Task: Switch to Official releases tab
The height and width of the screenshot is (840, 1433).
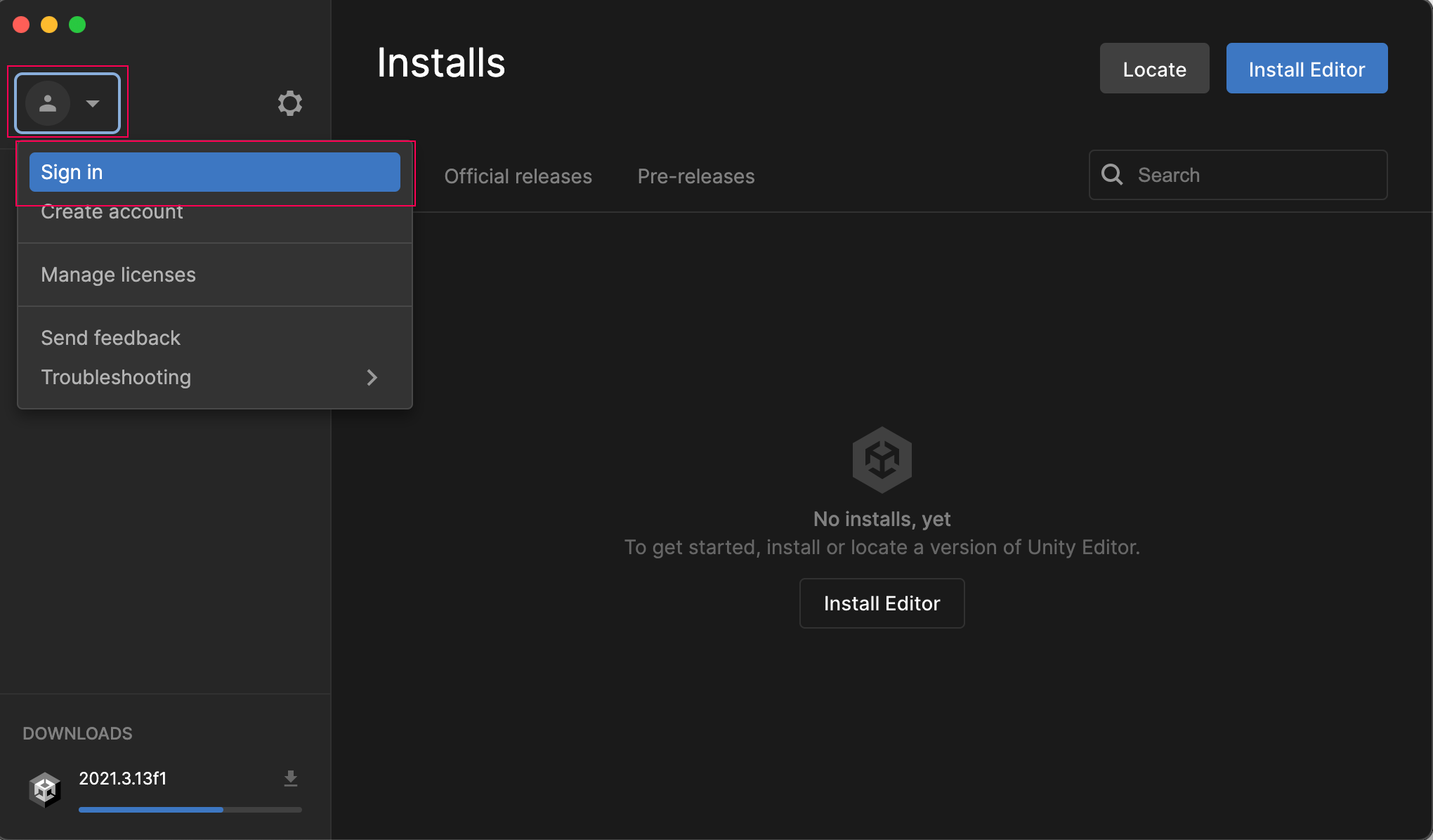Action: pos(518,176)
